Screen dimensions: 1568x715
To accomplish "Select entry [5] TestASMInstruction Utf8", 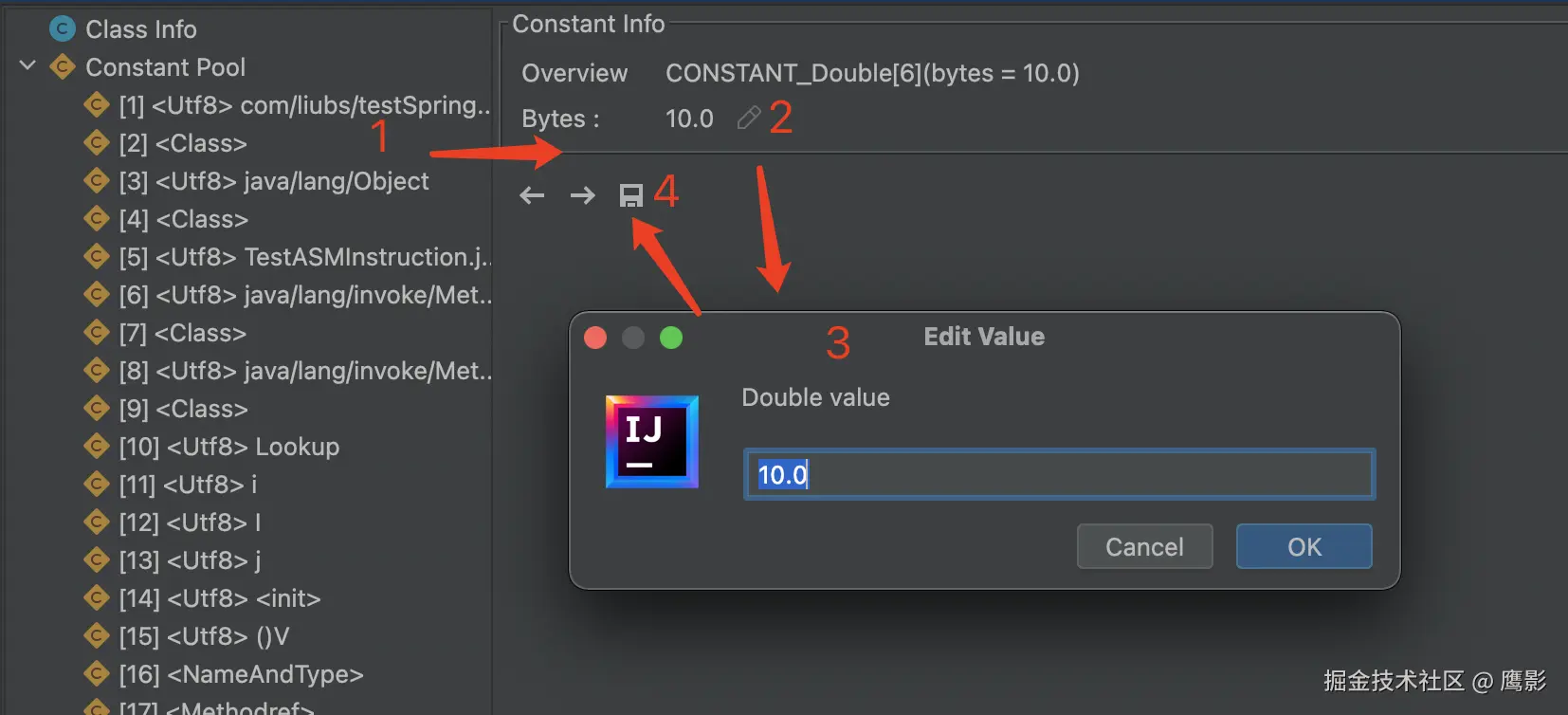I will [x=303, y=257].
